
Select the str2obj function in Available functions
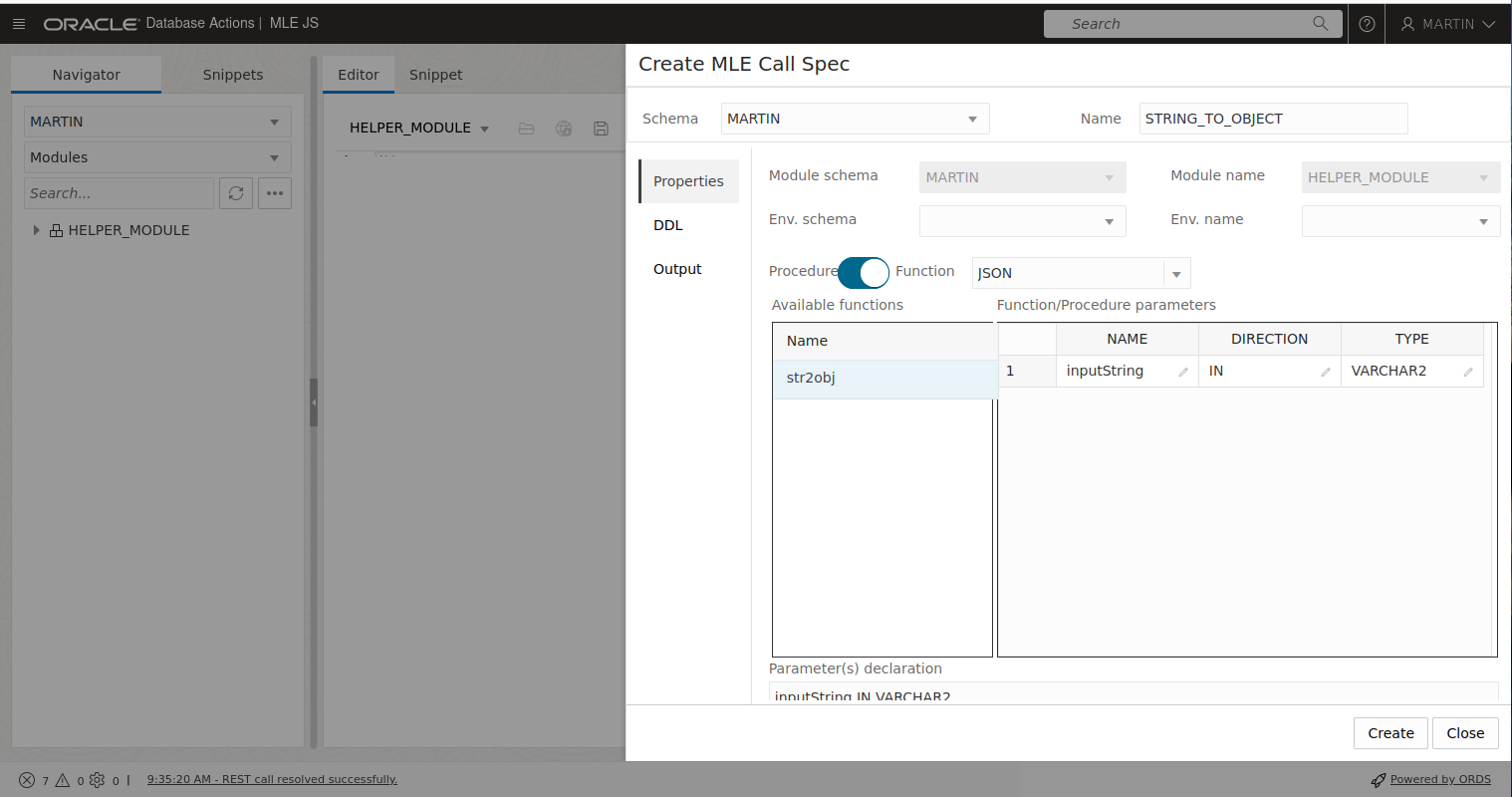click(x=811, y=378)
